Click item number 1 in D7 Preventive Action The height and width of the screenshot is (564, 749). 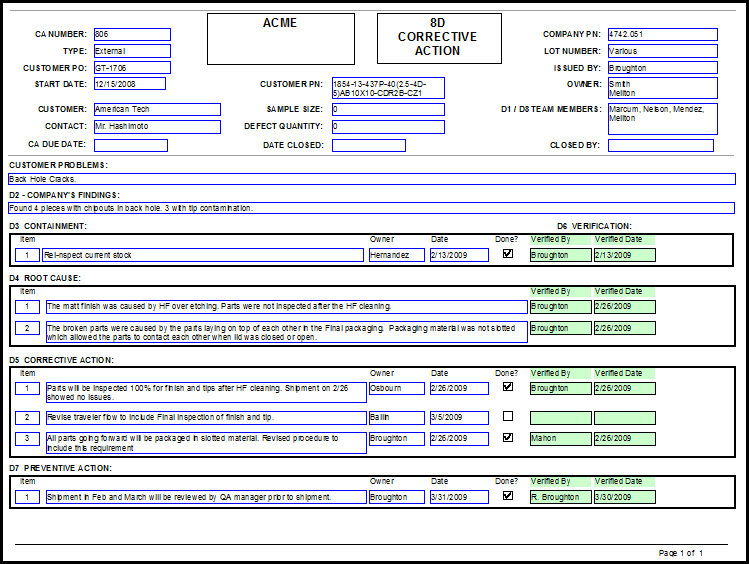(27, 497)
